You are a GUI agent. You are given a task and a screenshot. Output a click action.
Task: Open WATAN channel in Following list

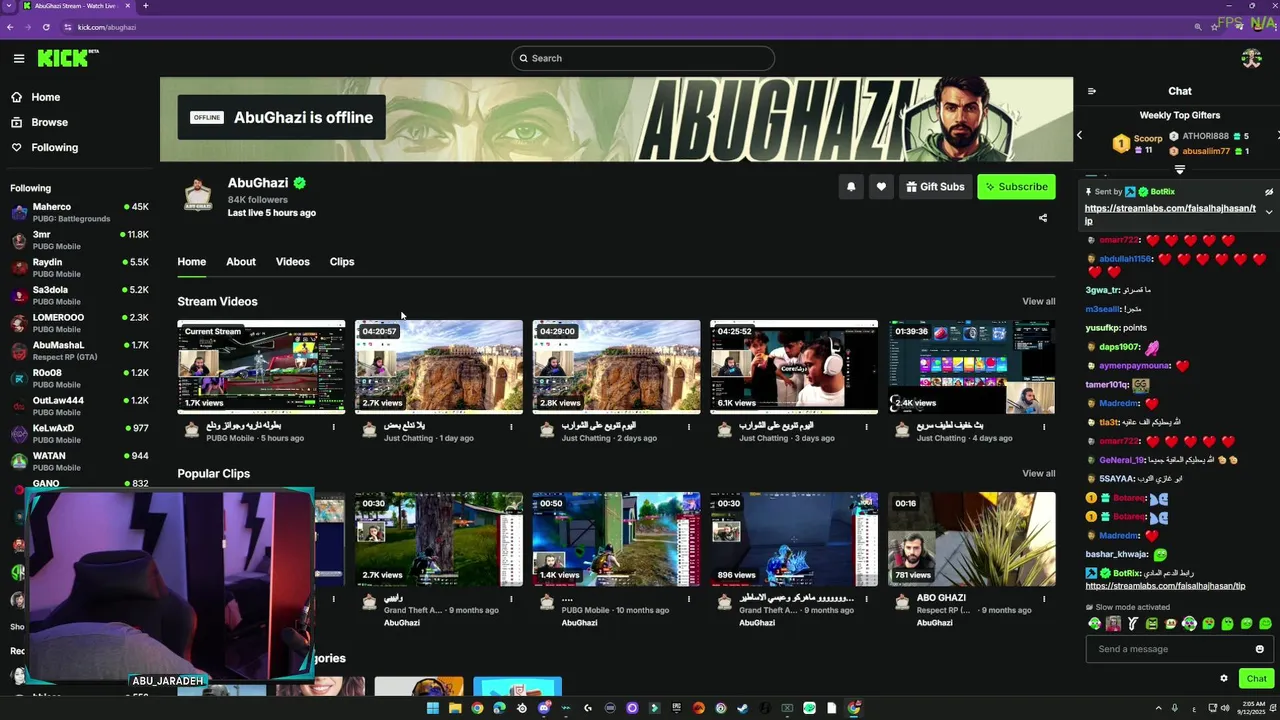tap(79, 461)
